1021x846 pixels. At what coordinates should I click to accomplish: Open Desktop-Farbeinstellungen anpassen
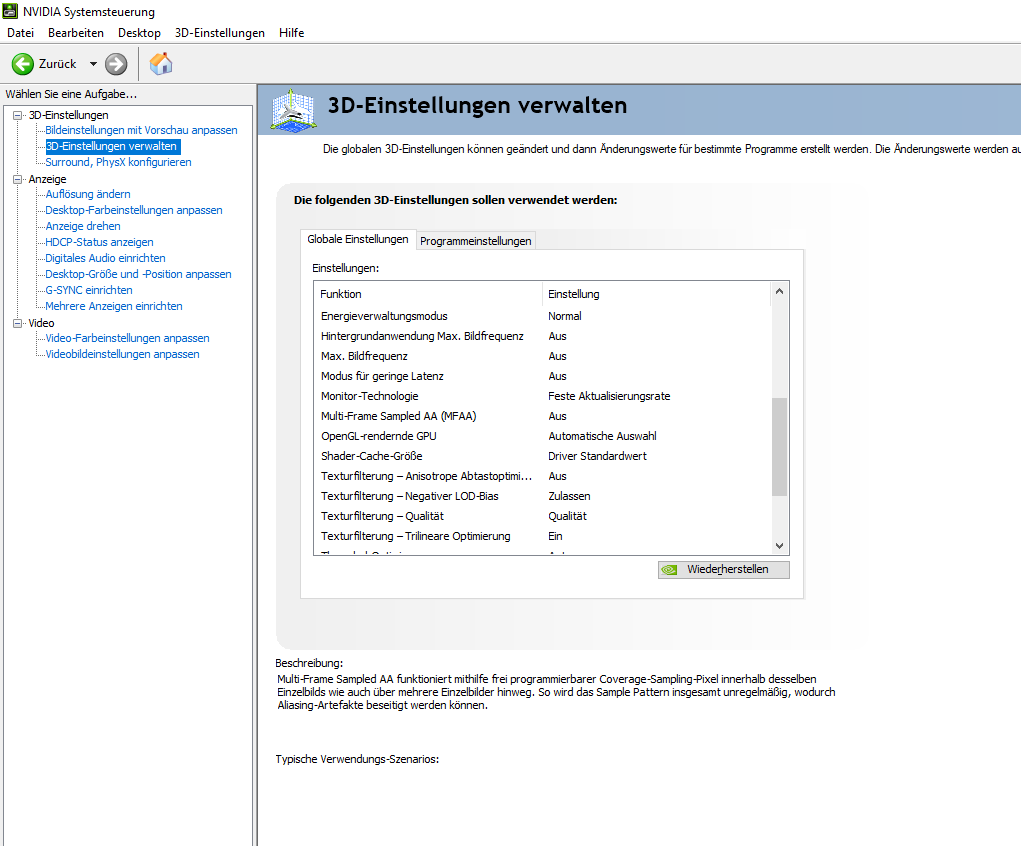click(133, 210)
